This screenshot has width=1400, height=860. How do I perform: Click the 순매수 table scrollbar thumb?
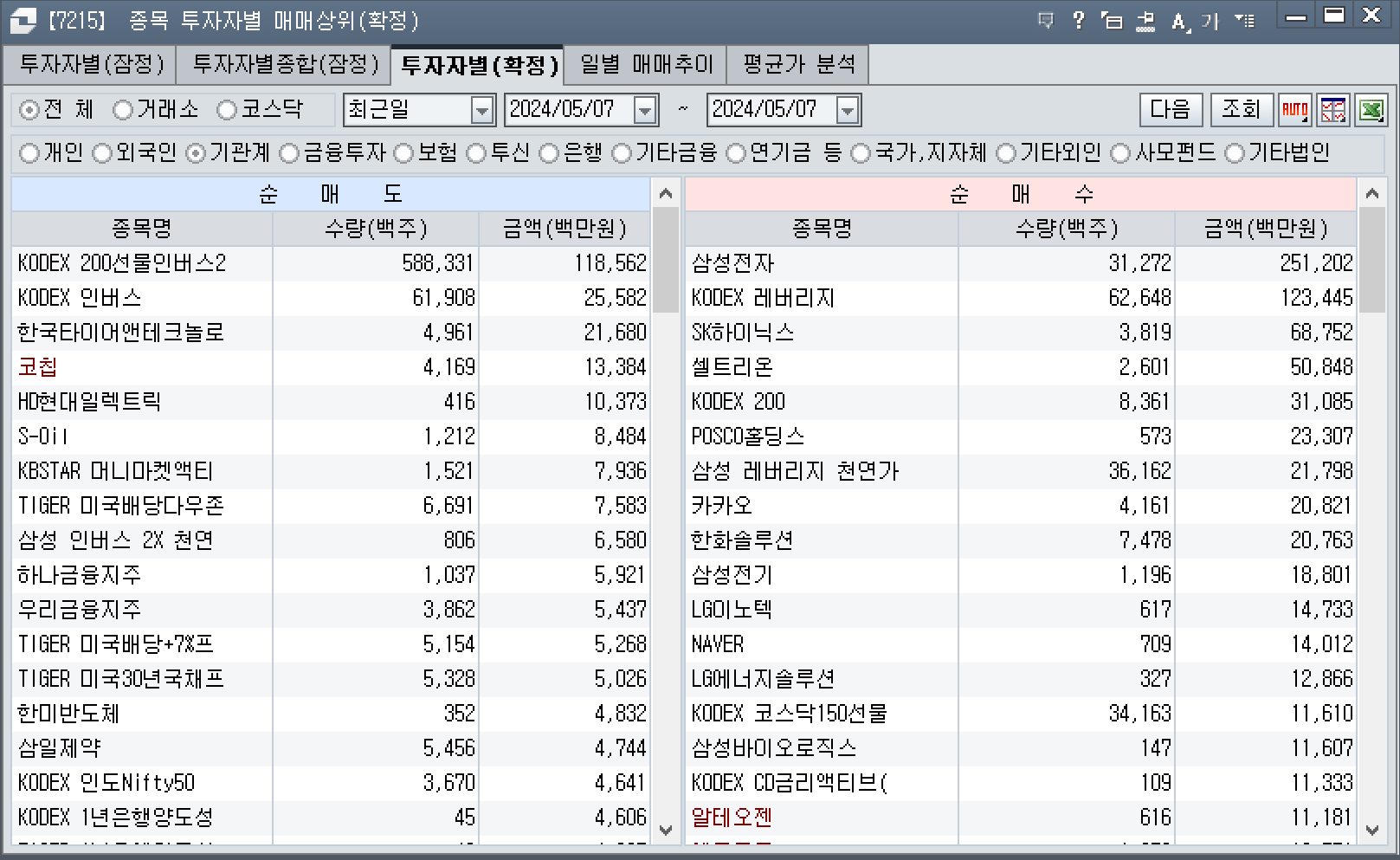[x=1372, y=260]
